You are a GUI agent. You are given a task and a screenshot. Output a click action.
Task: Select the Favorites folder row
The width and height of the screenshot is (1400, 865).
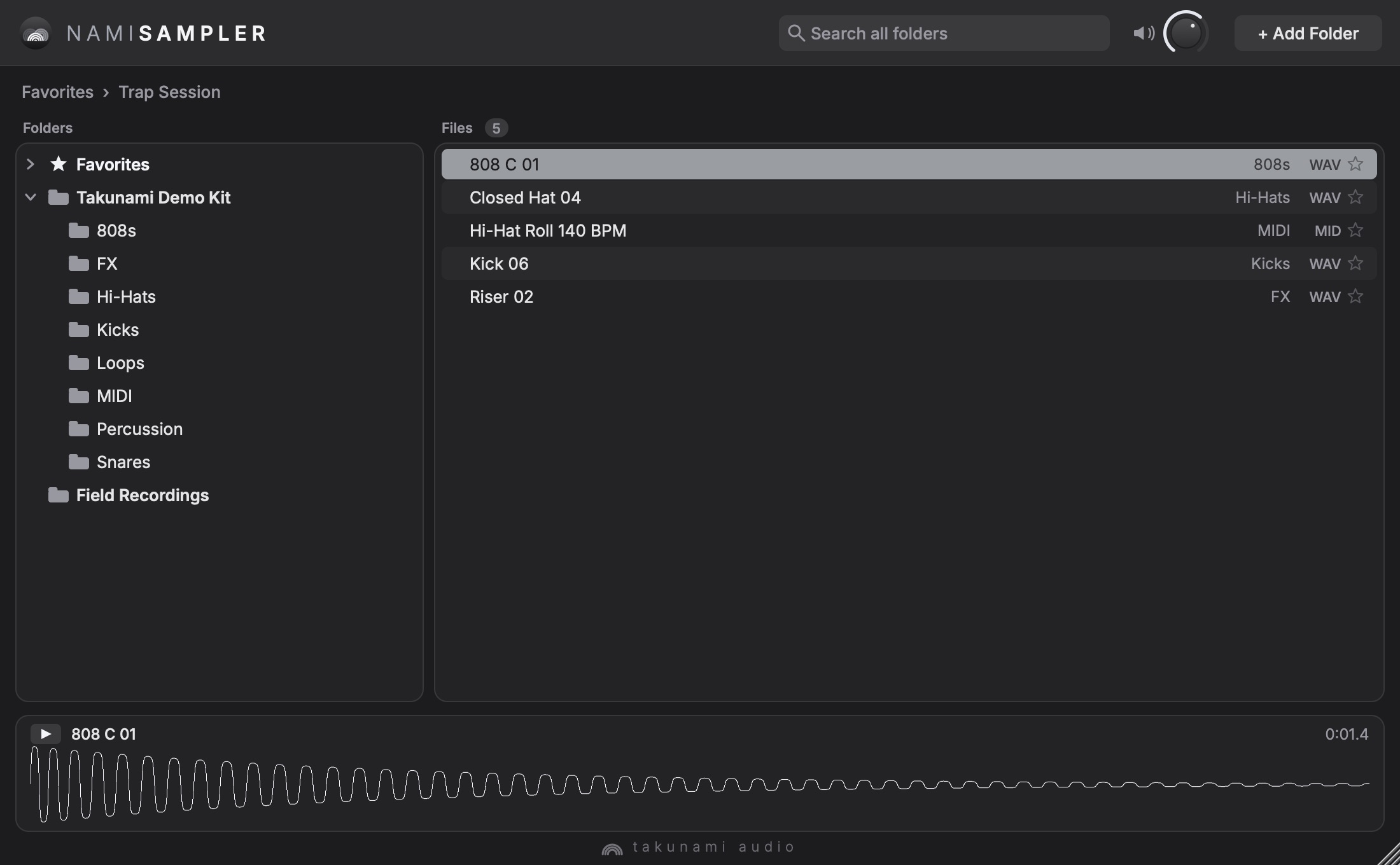coord(220,164)
